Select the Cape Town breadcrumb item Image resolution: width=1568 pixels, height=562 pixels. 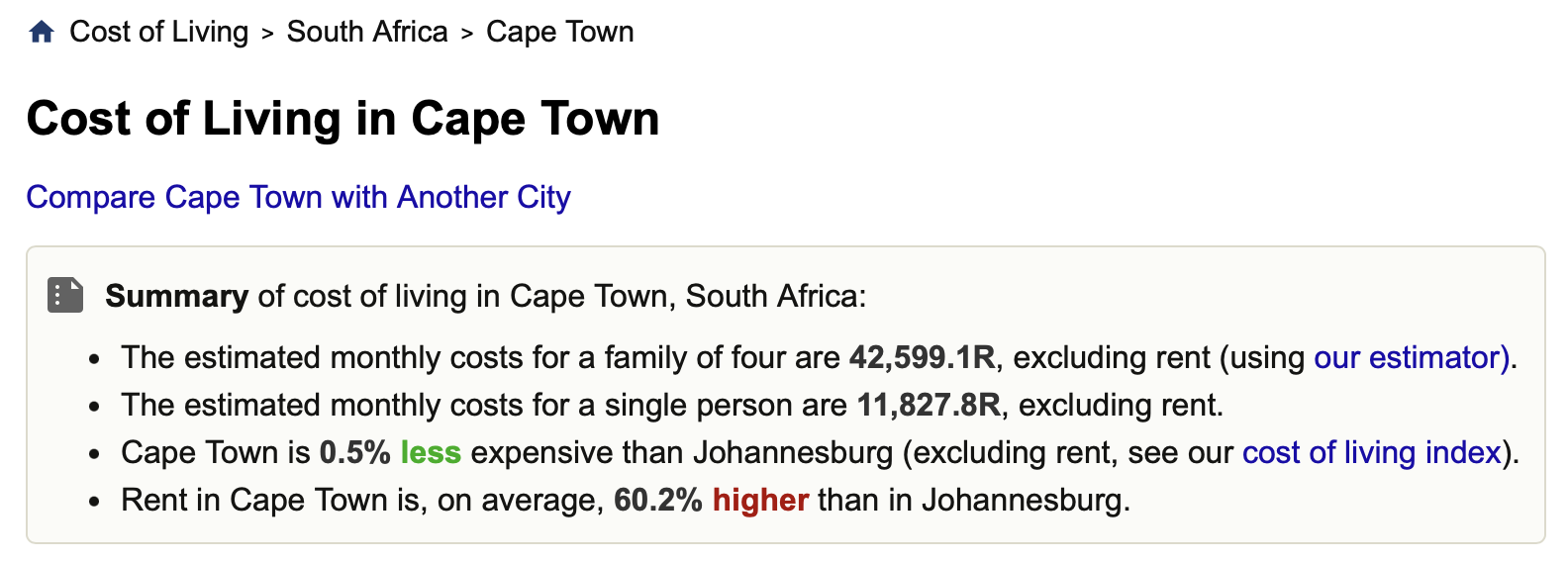(559, 32)
